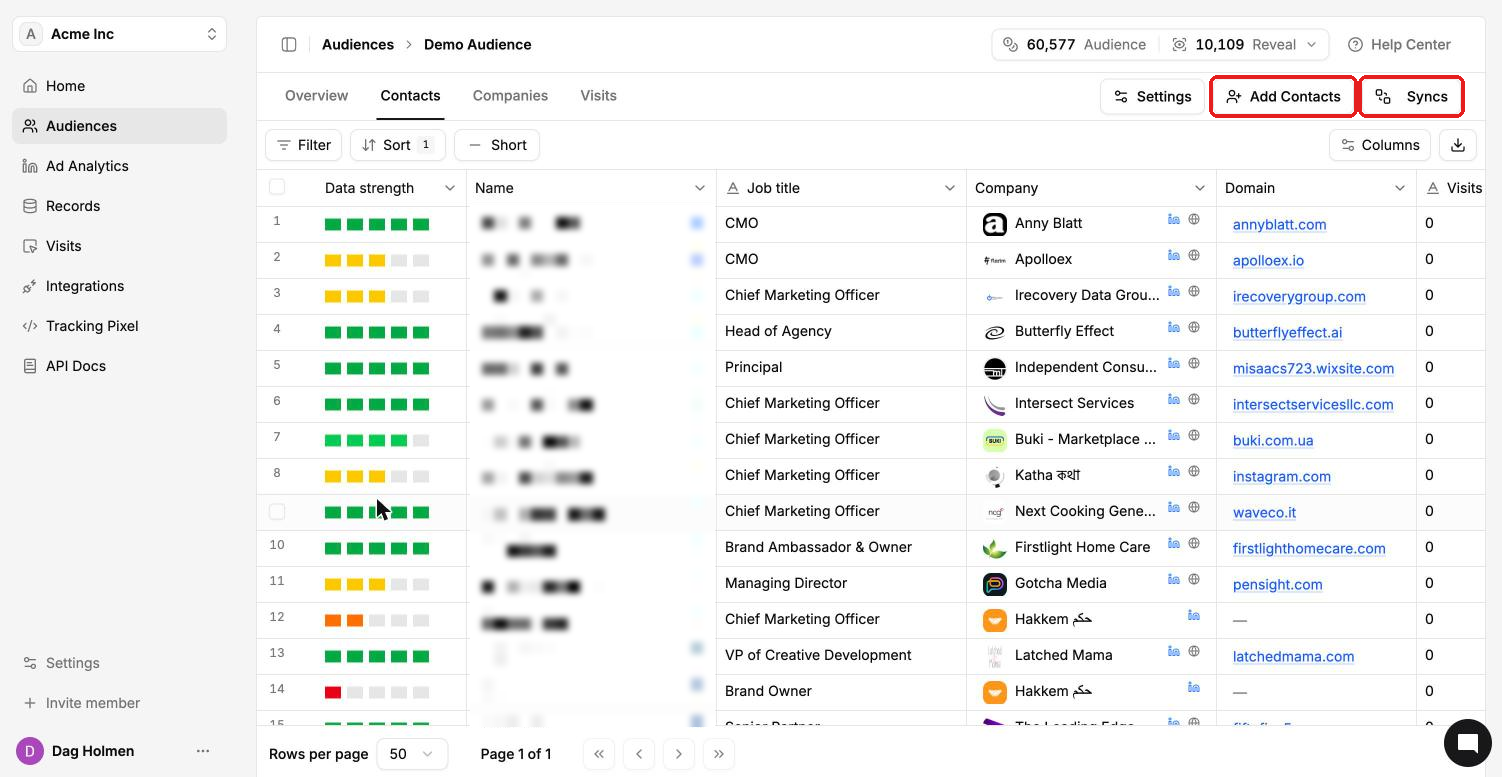Click the Butterfly Effect company logo
Screen dimensions: 1502x777
pos(994,332)
